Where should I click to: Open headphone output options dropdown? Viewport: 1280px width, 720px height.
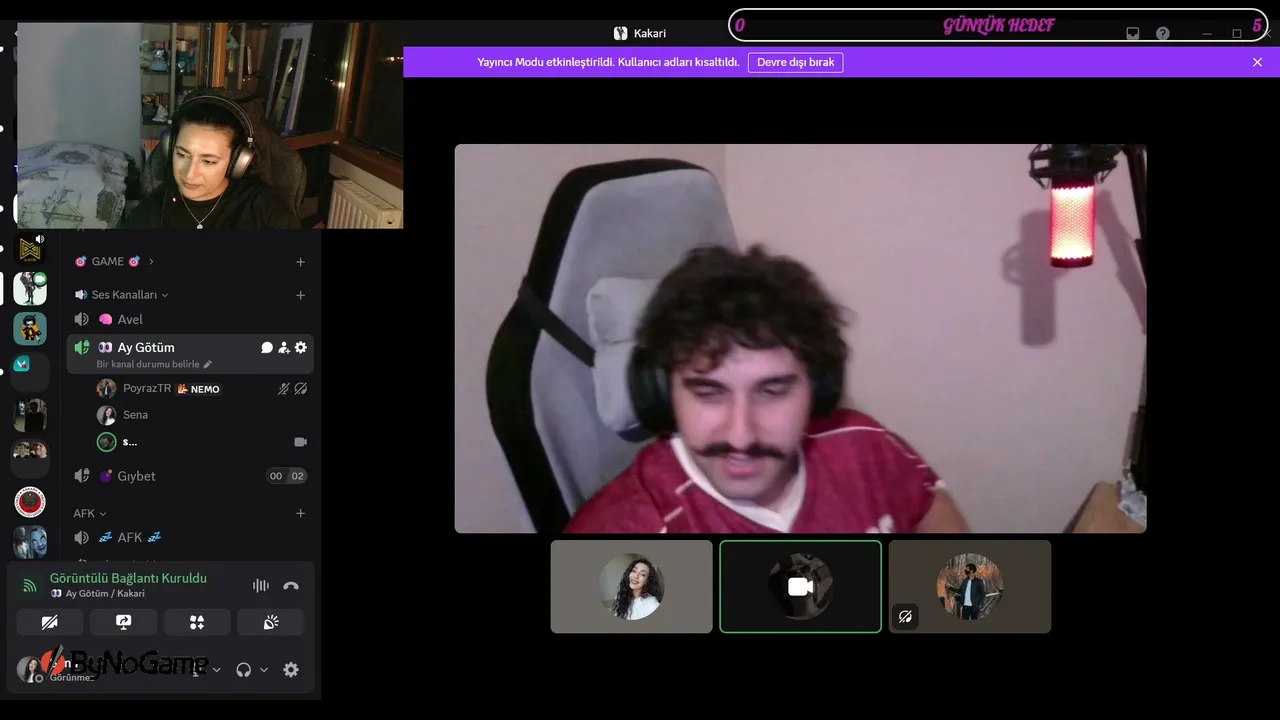click(x=264, y=670)
